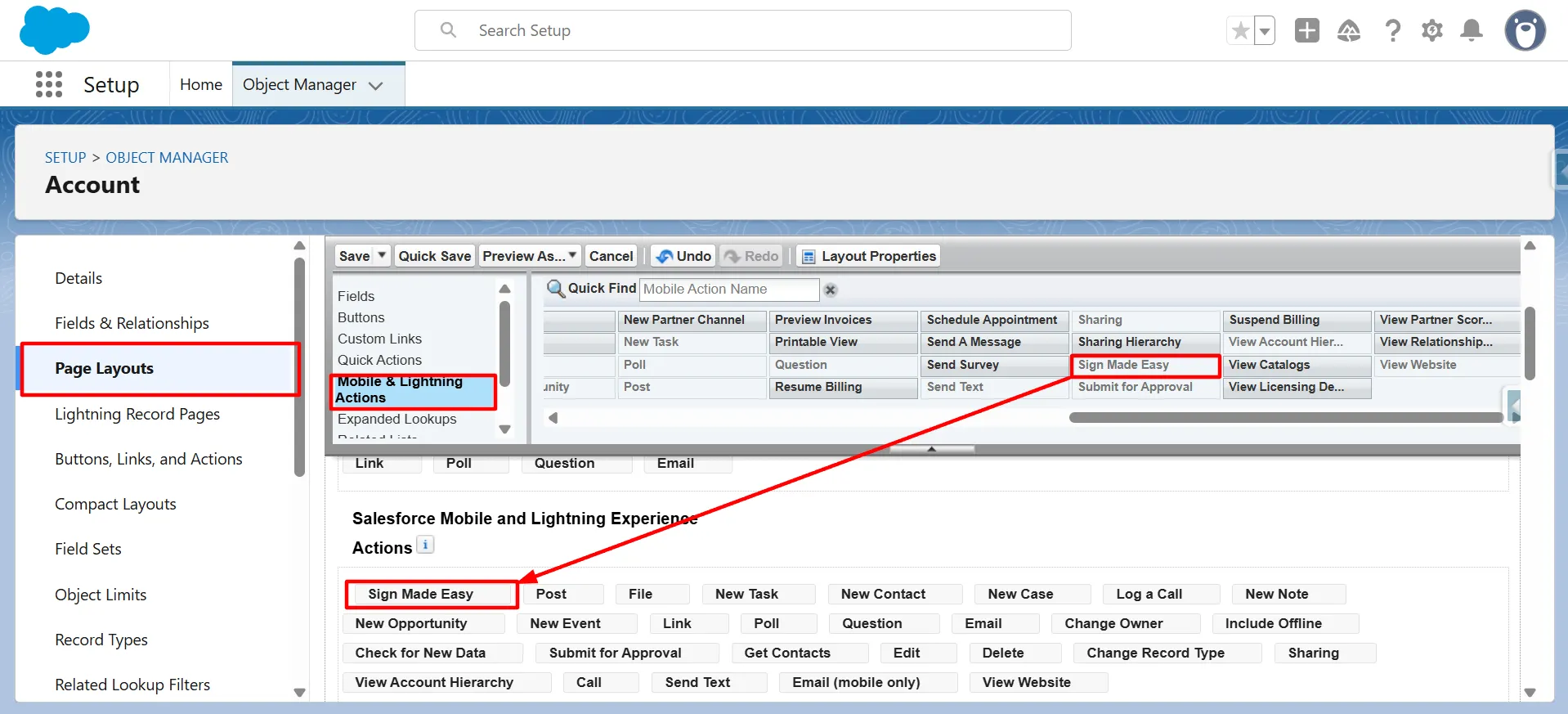Focus the Mobile Action Name field
The image size is (1568, 714).
[x=729, y=289]
